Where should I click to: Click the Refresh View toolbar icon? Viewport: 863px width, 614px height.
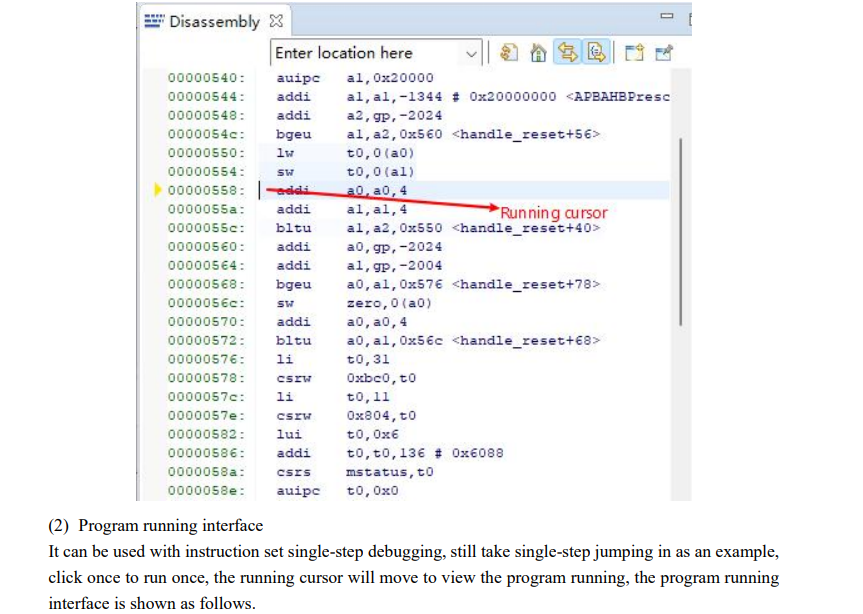[509, 53]
